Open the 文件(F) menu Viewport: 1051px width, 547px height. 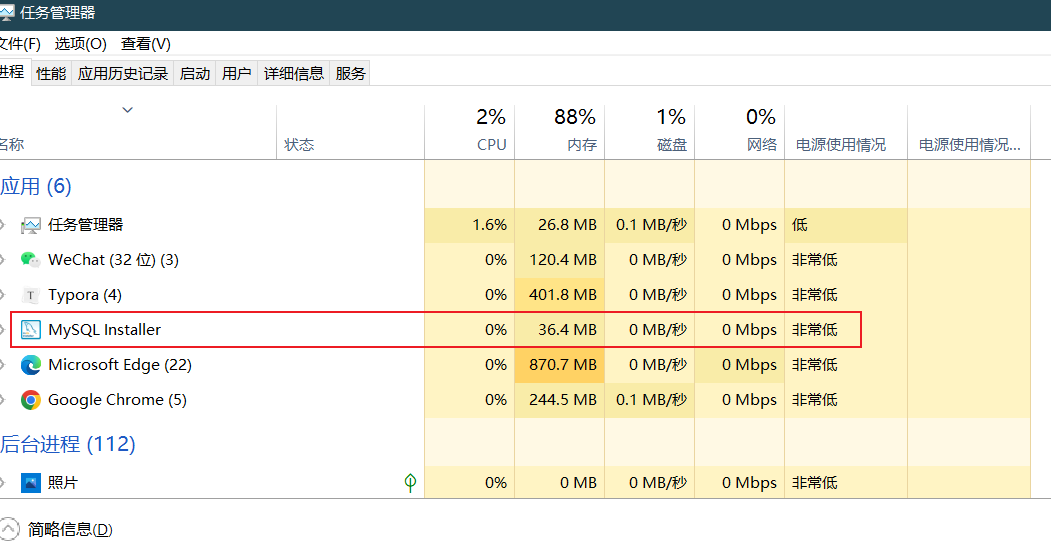[19, 44]
